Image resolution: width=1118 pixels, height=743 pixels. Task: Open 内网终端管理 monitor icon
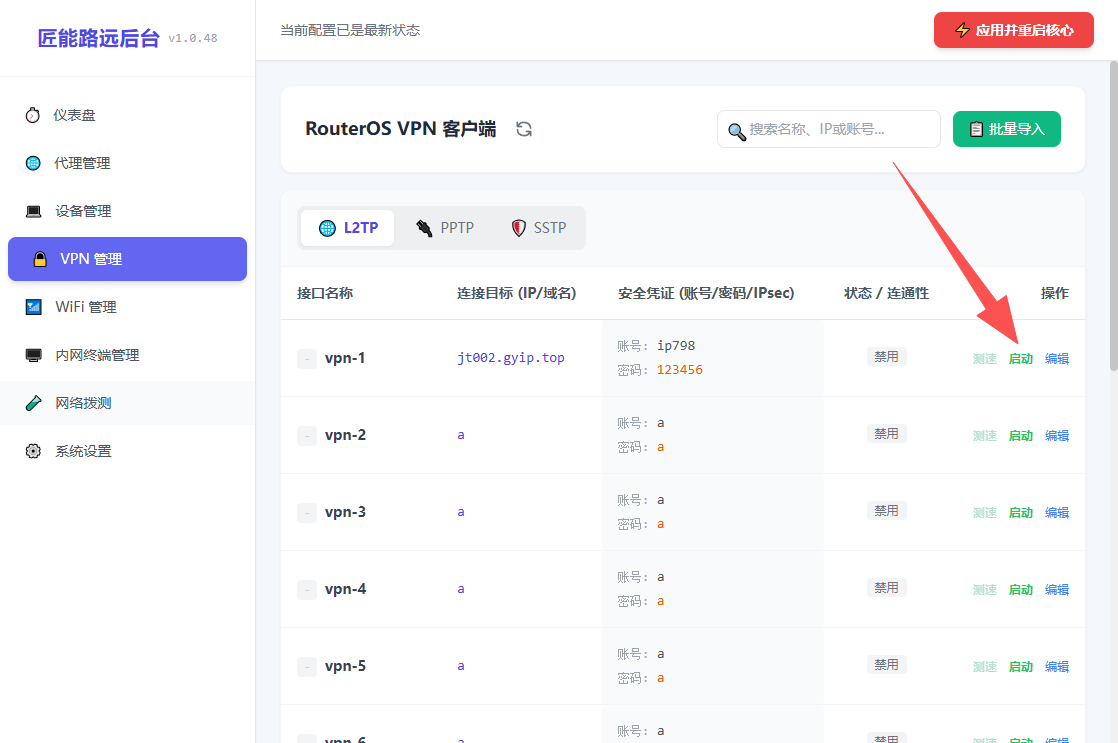tap(33, 355)
